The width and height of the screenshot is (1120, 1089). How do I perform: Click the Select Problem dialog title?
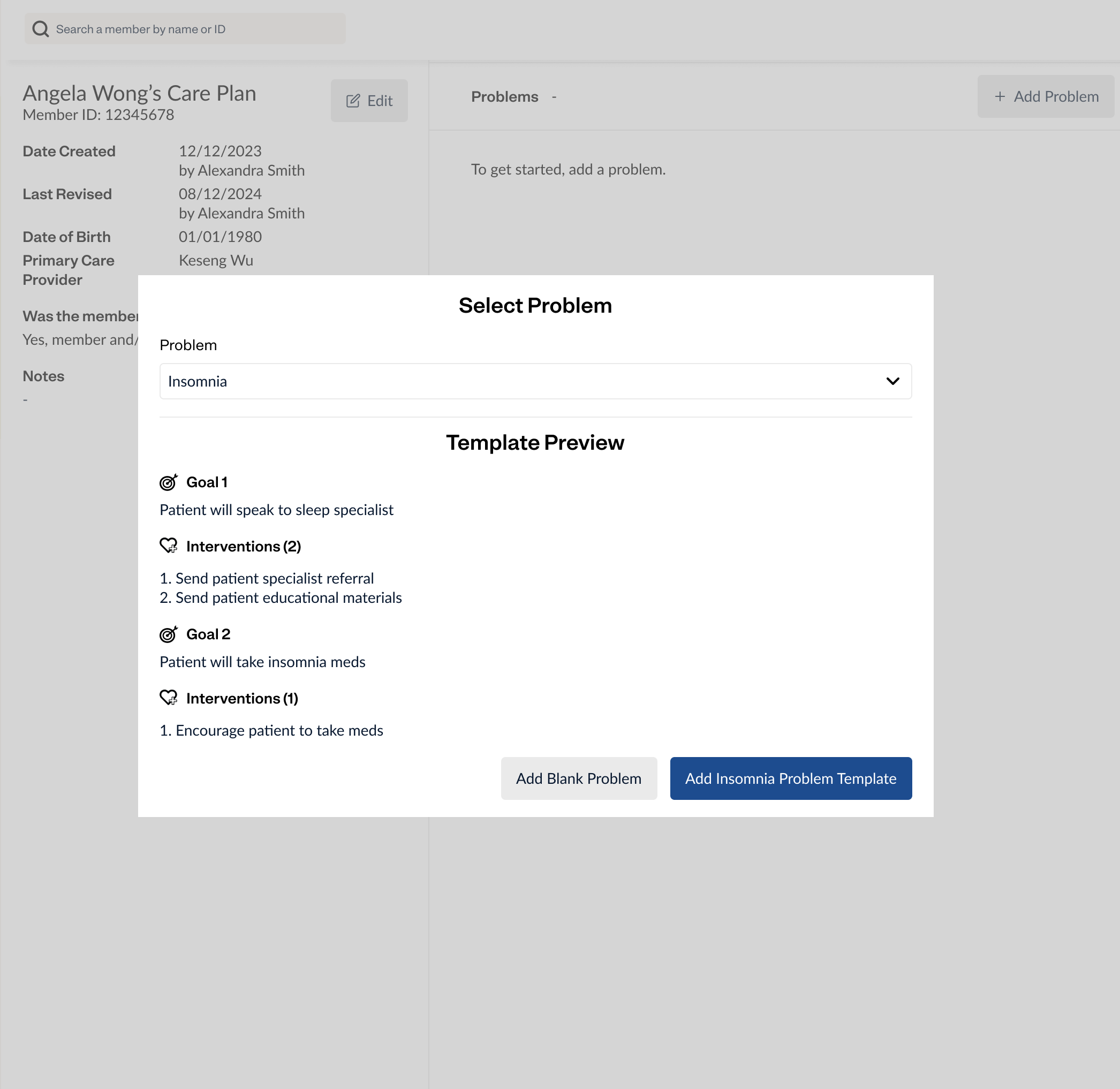point(535,305)
